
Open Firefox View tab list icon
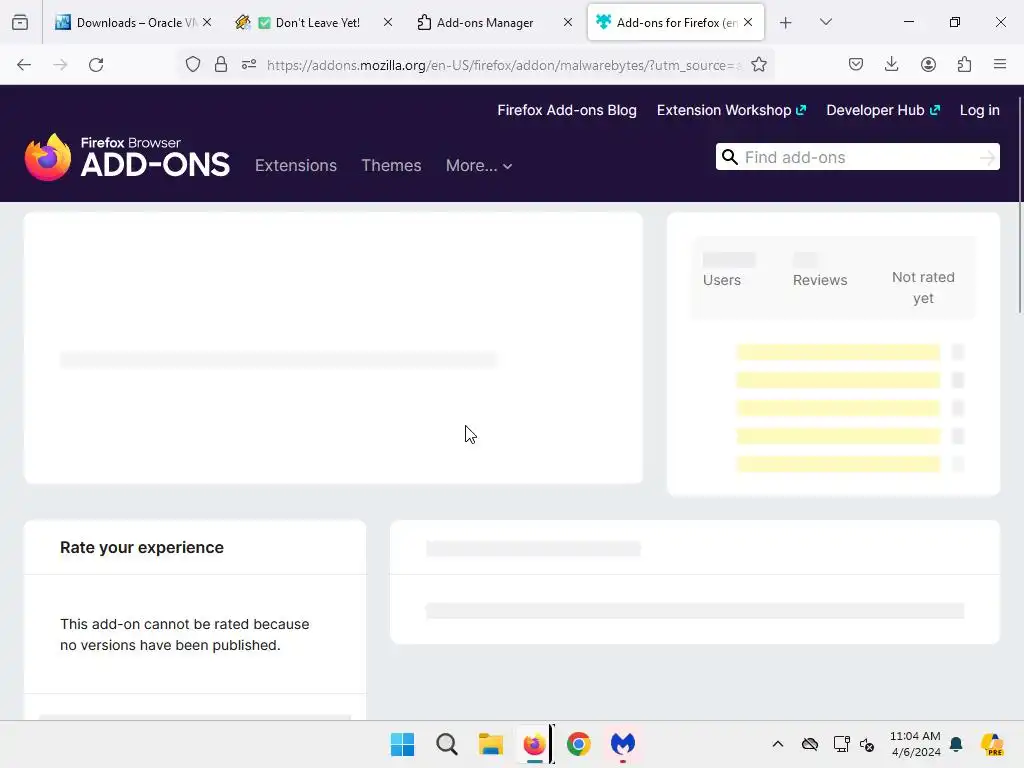[x=20, y=23]
